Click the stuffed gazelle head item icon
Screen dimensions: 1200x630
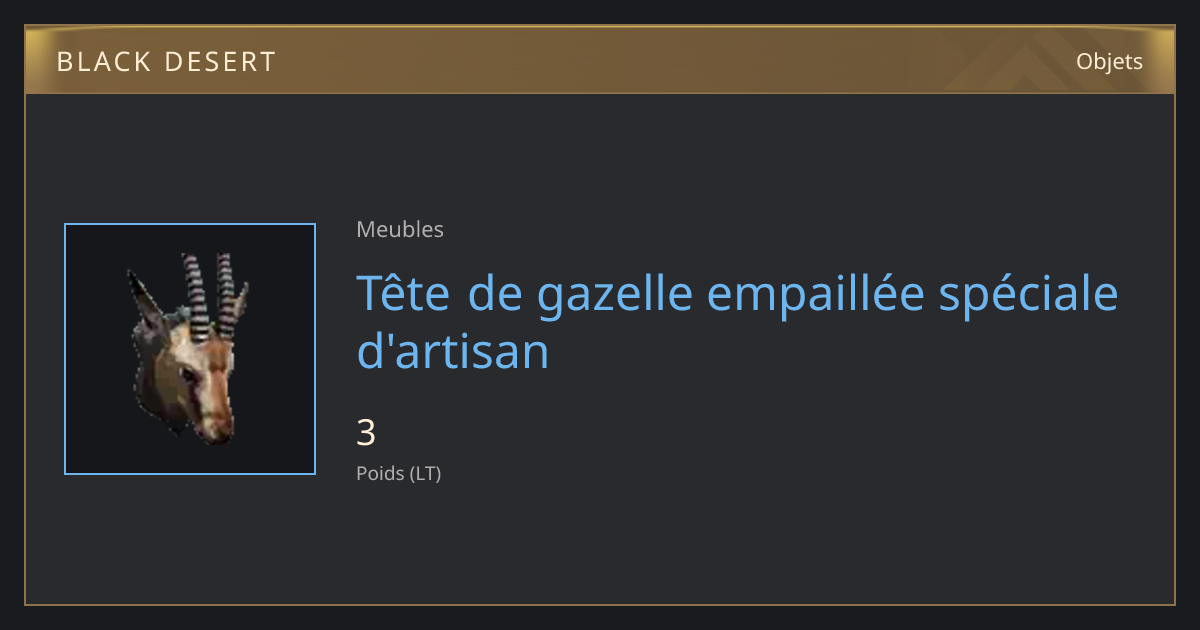189,348
